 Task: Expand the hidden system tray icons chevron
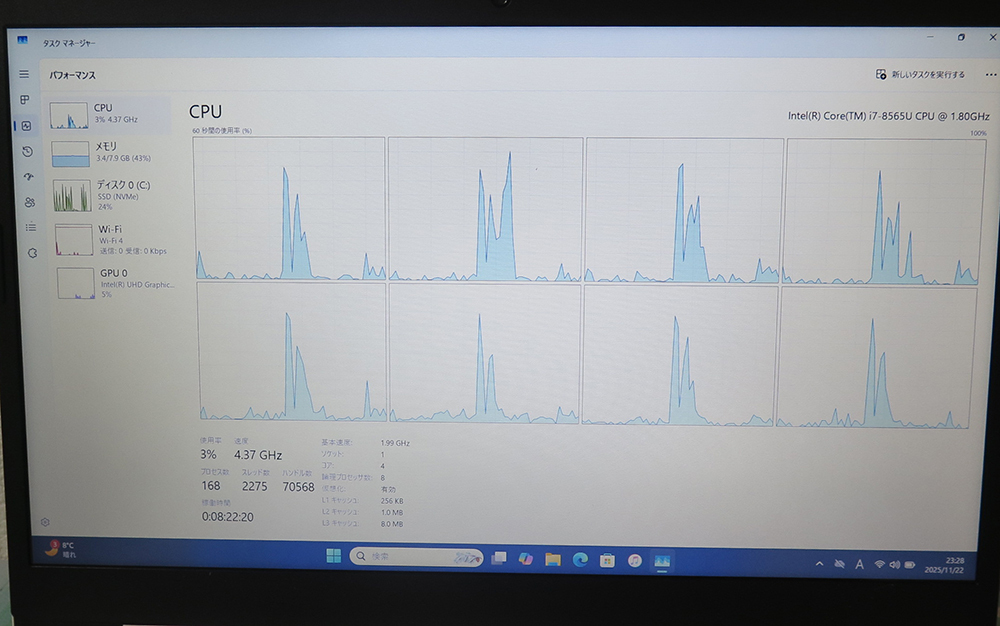[820, 564]
